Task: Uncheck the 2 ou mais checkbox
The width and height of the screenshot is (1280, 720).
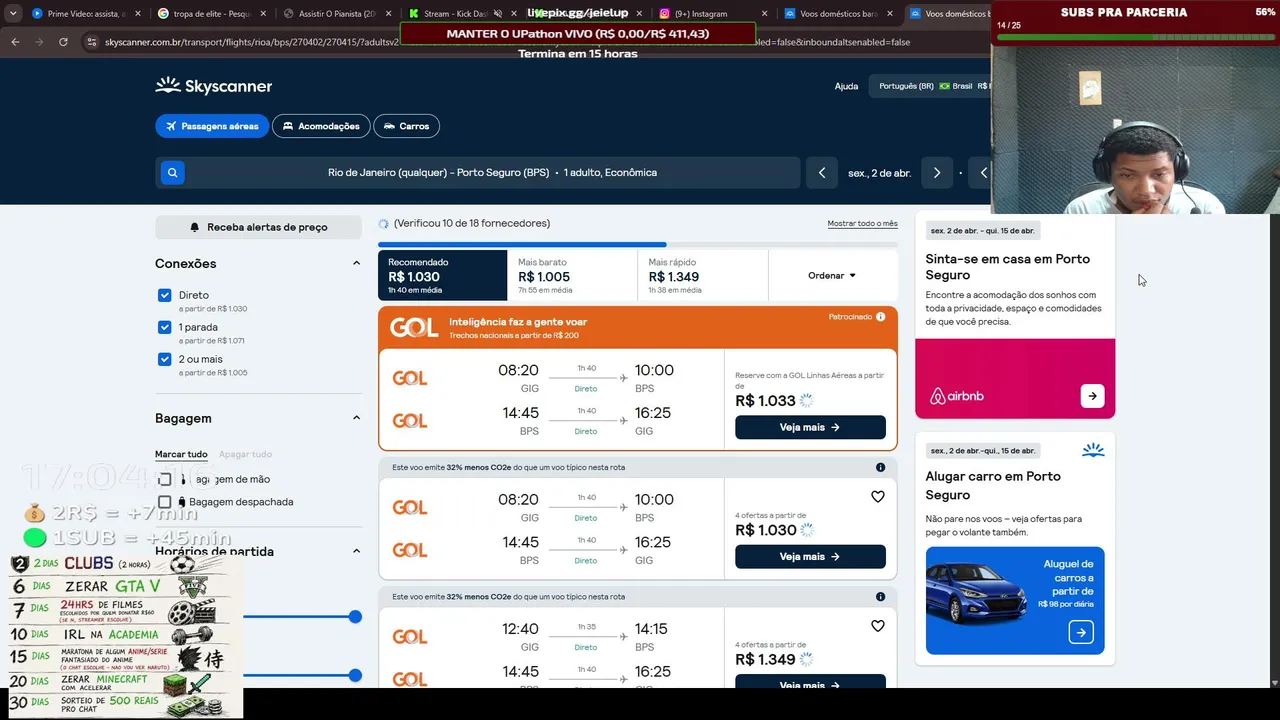Action: pos(165,359)
